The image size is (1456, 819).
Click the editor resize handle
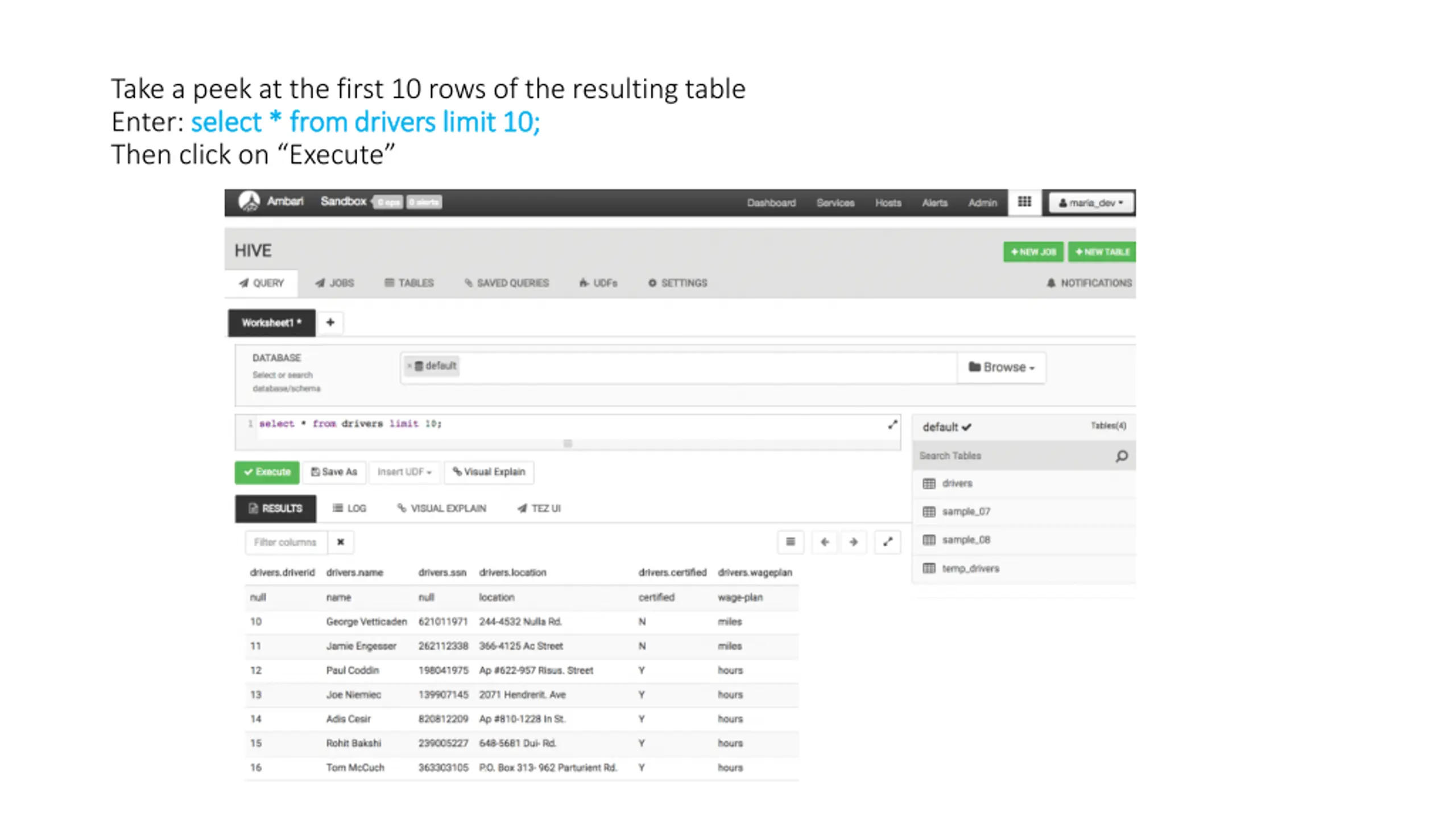[568, 444]
